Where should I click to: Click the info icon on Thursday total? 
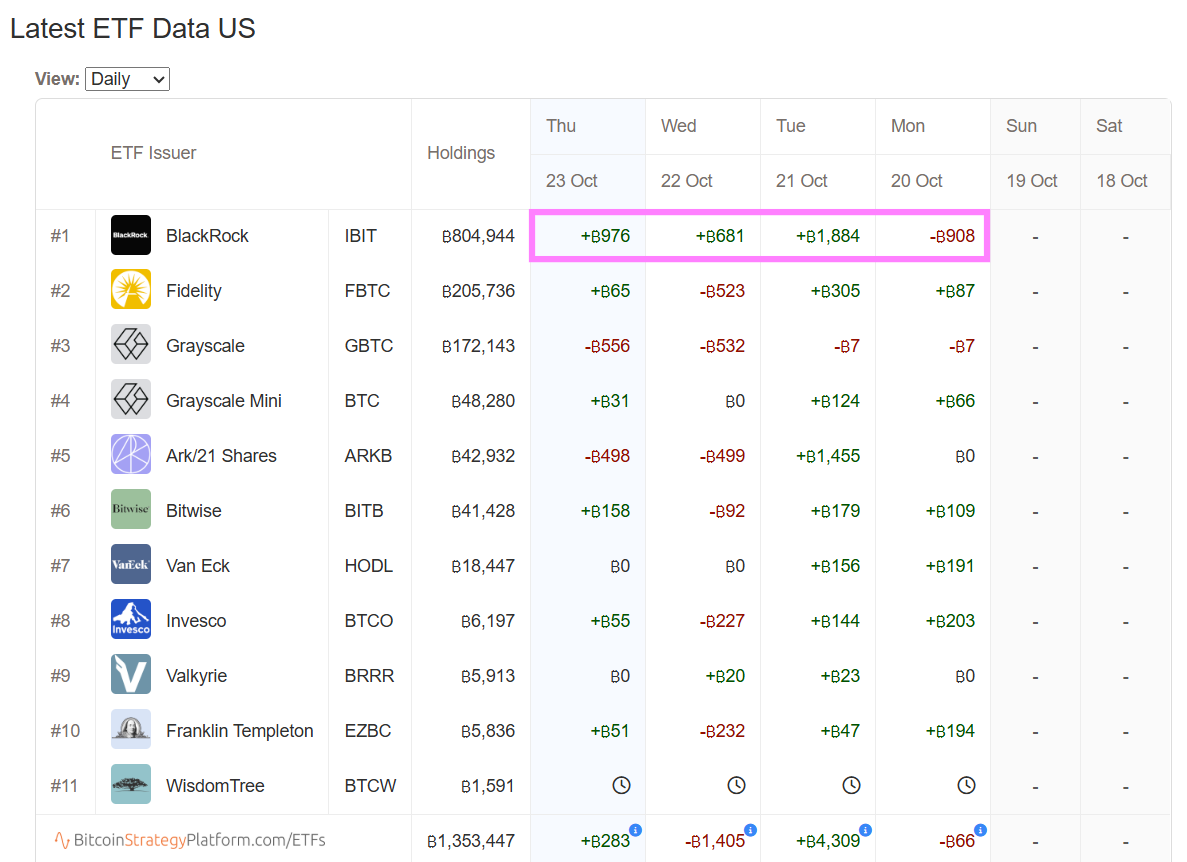tap(636, 830)
